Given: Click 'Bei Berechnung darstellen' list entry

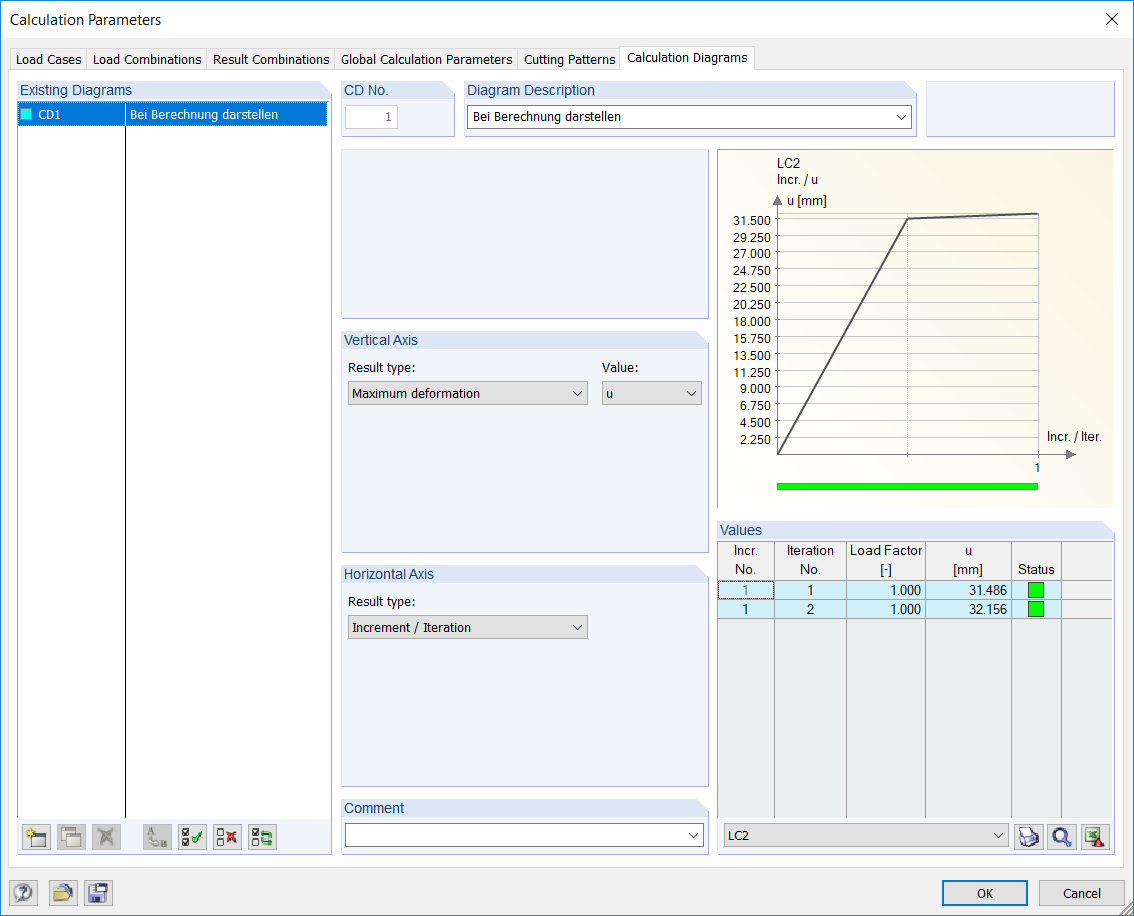Looking at the screenshot, I should click(x=204, y=114).
